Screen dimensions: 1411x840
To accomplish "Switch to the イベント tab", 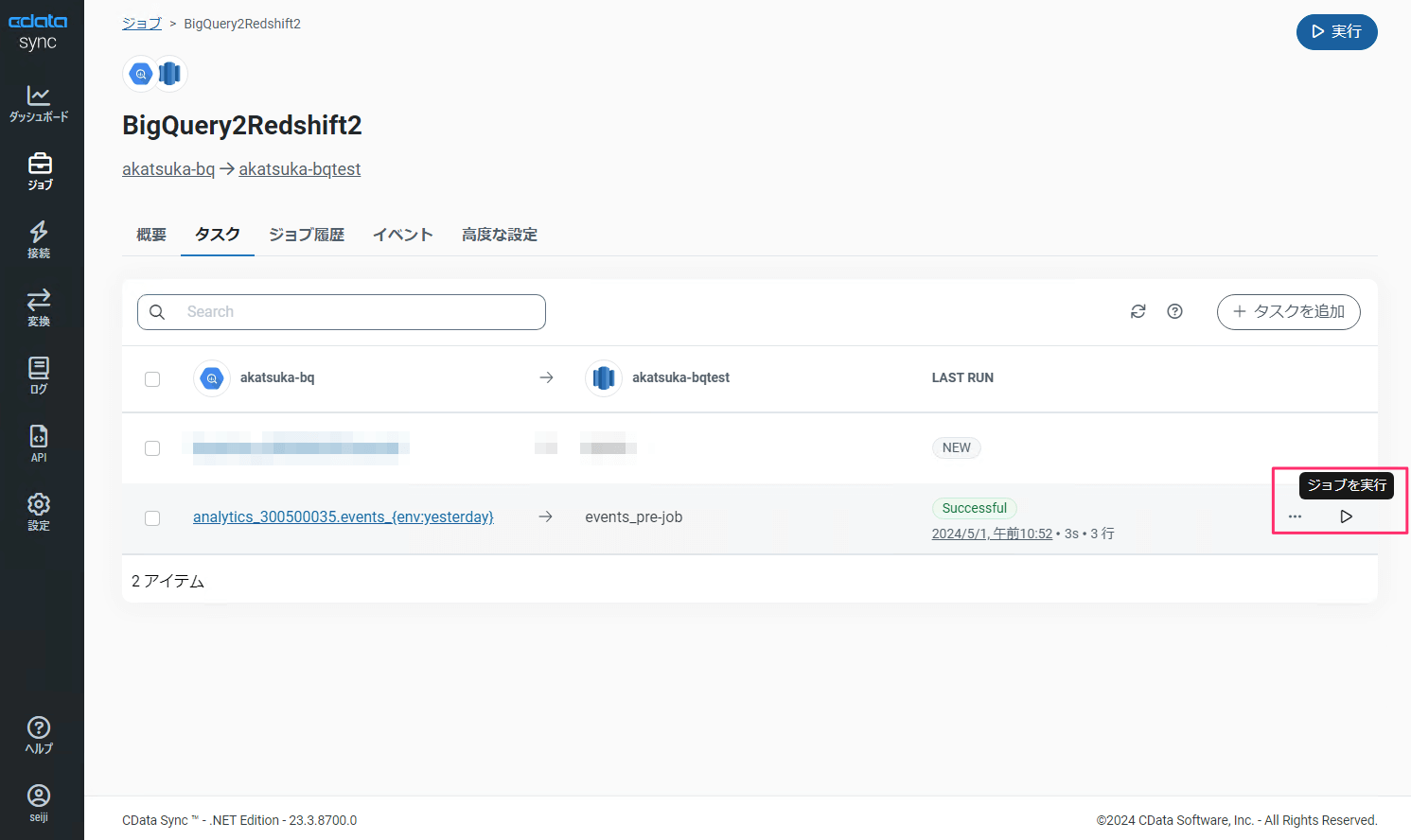I will point(403,235).
